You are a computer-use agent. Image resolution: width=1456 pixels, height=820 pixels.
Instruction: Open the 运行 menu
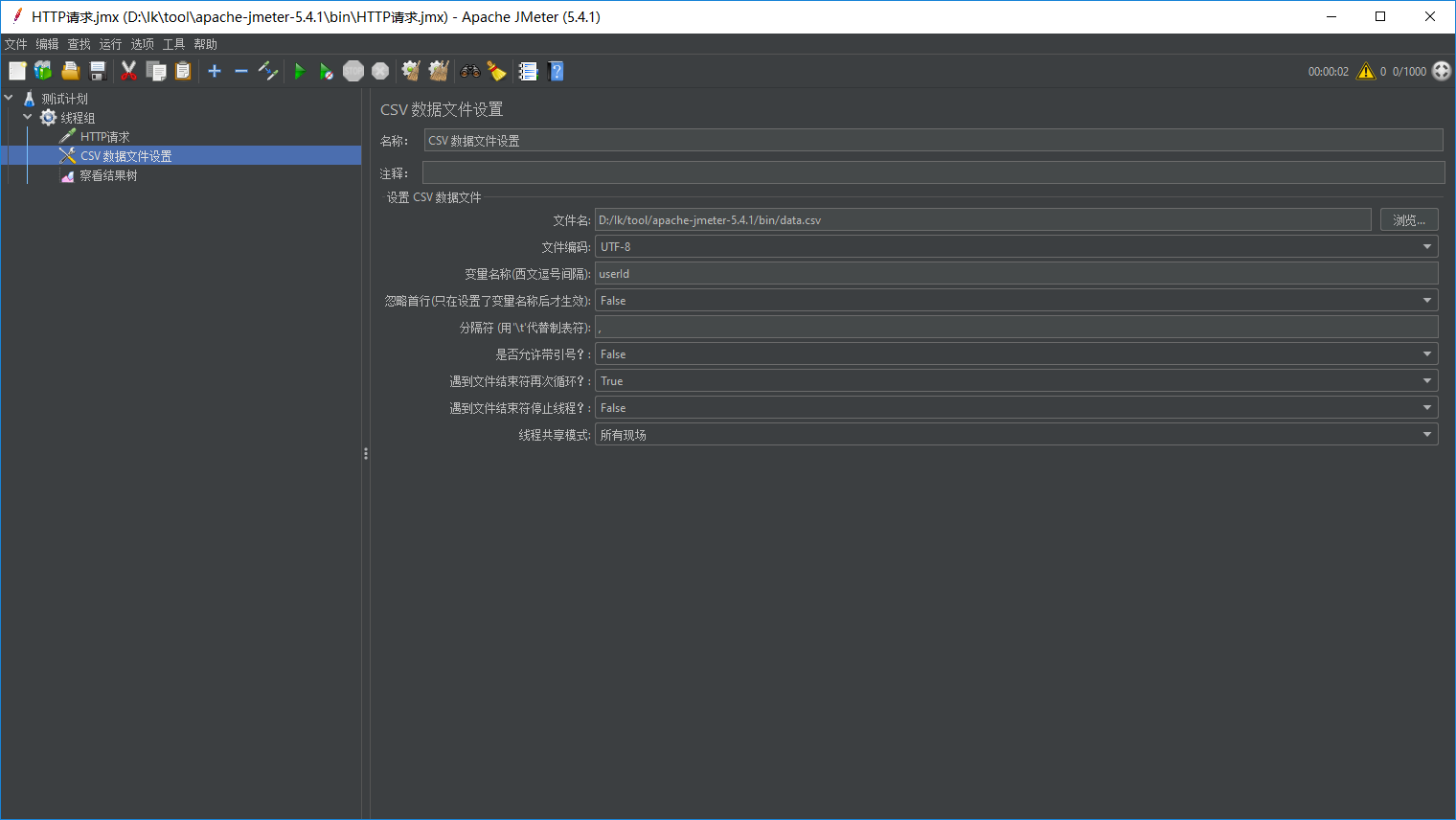[109, 43]
